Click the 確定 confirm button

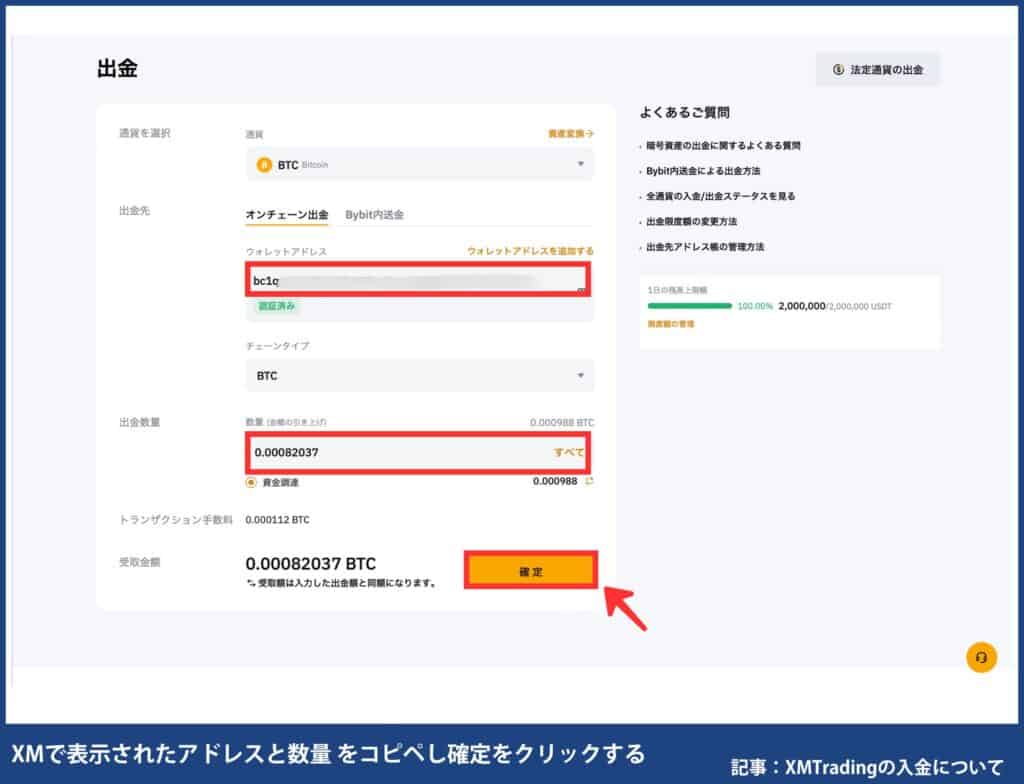coord(531,570)
